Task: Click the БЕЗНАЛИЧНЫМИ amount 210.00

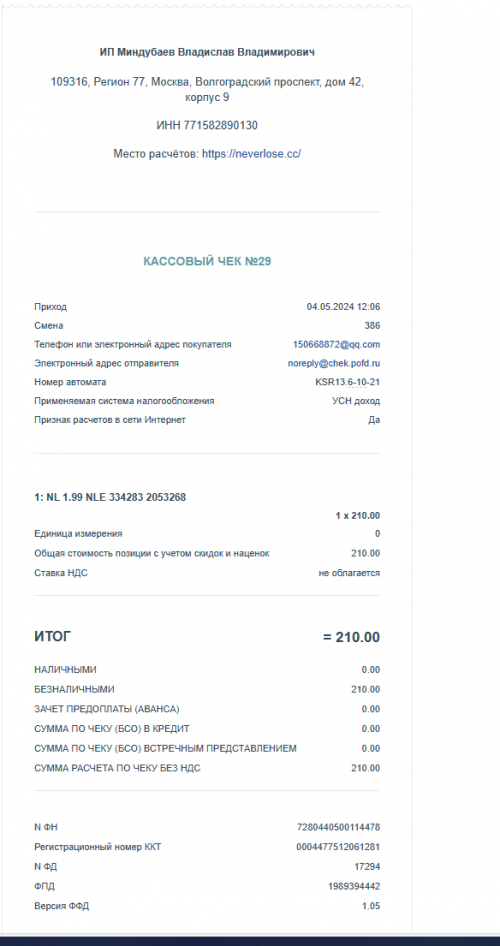Action: (x=366, y=689)
